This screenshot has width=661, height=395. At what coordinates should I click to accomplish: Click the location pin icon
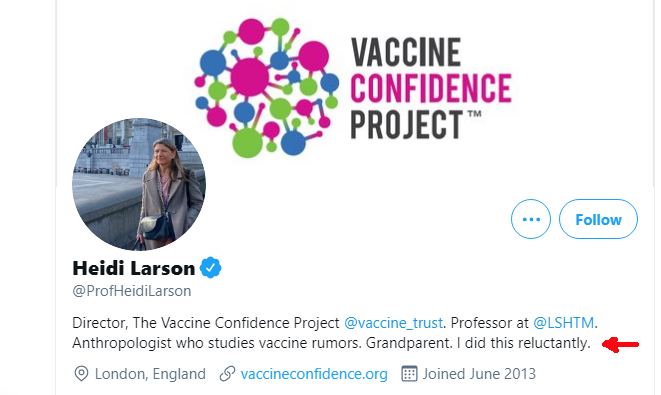coord(81,374)
